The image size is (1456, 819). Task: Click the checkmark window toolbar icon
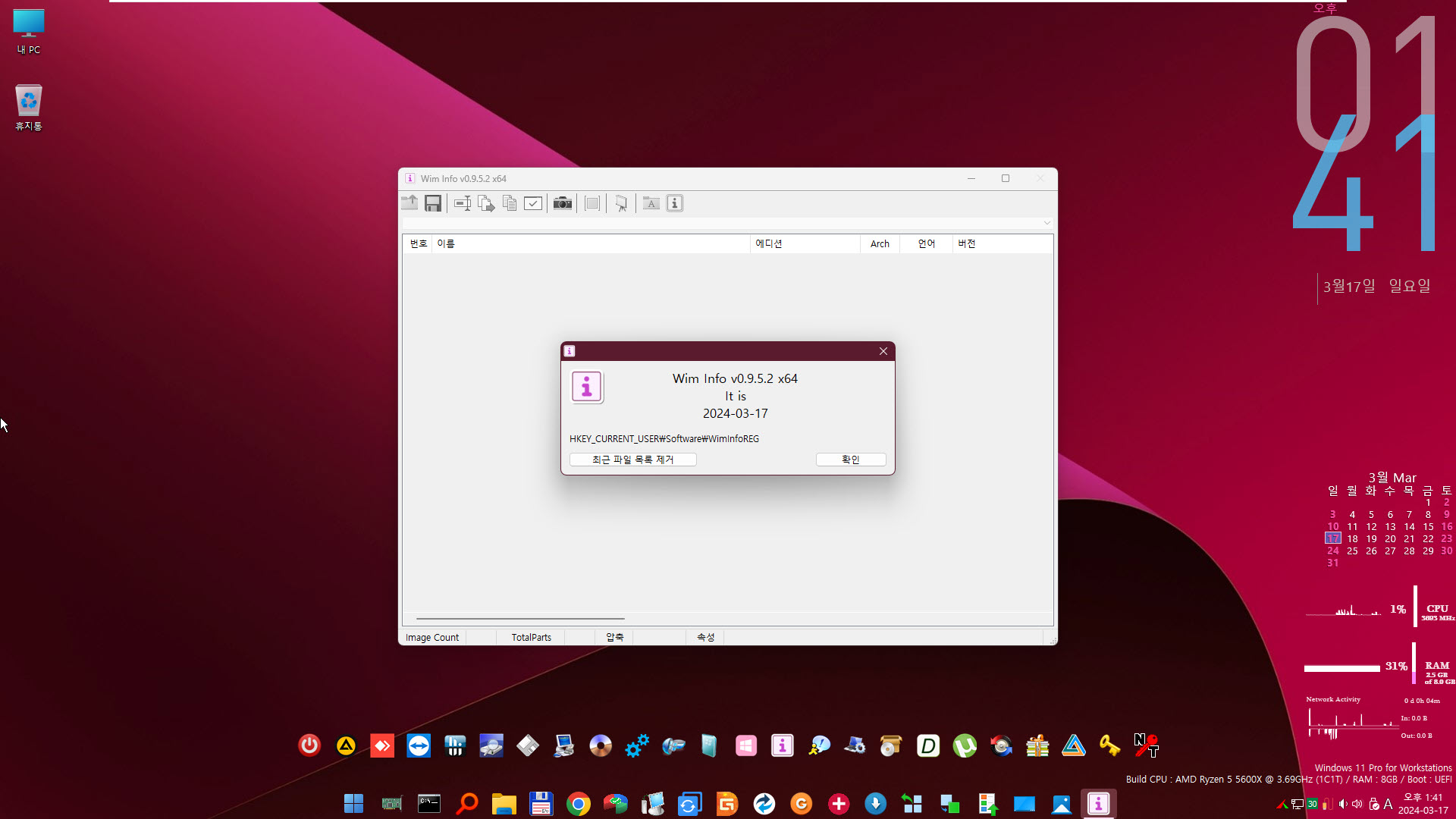(533, 203)
